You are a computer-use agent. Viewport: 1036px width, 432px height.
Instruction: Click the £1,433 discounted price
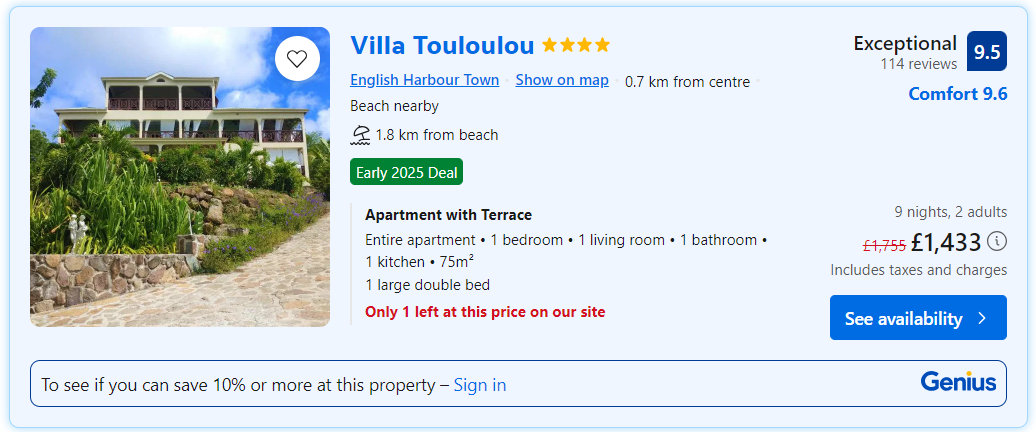click(945, 242)
